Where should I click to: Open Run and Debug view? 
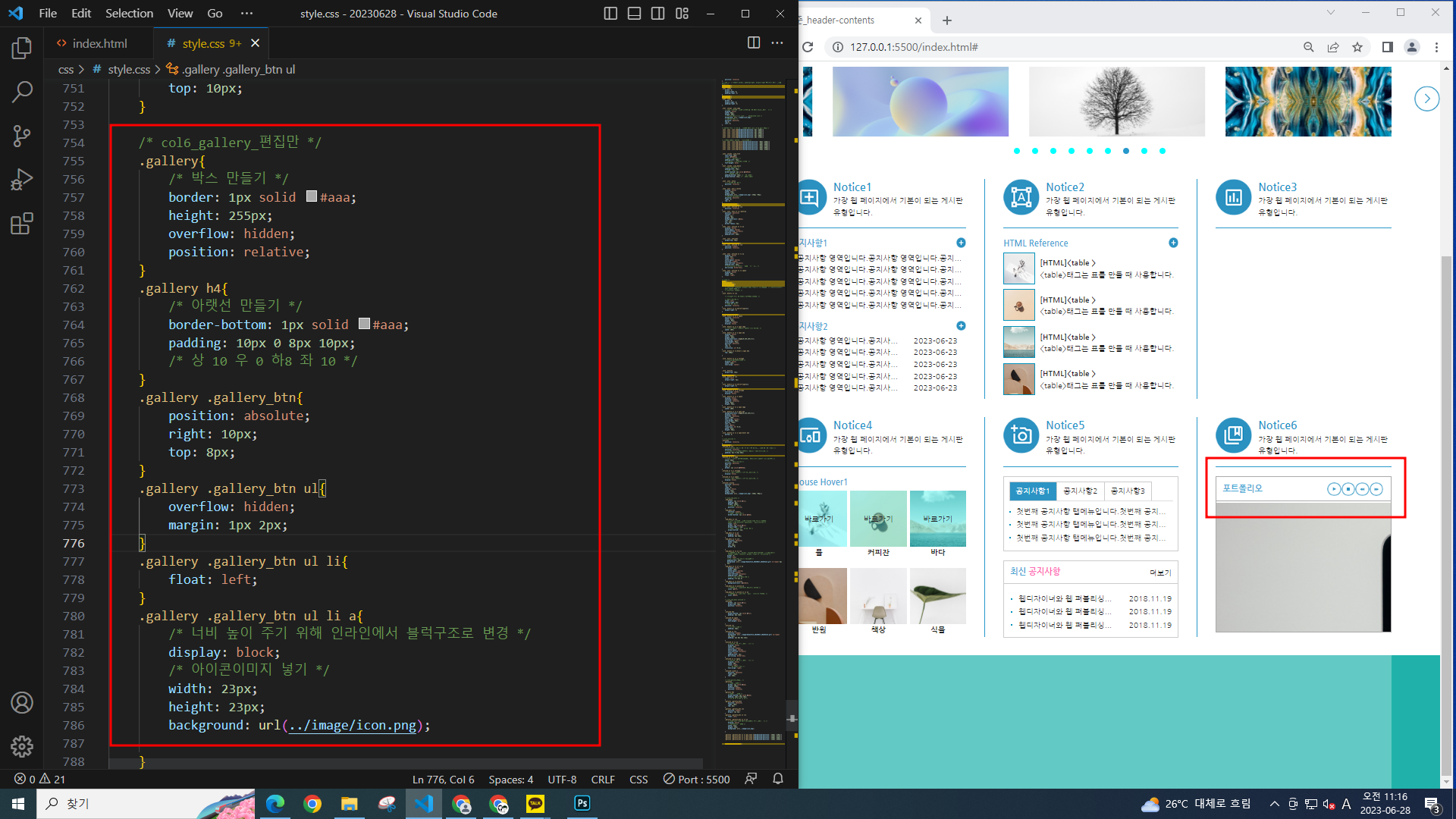tap(22, 180)
